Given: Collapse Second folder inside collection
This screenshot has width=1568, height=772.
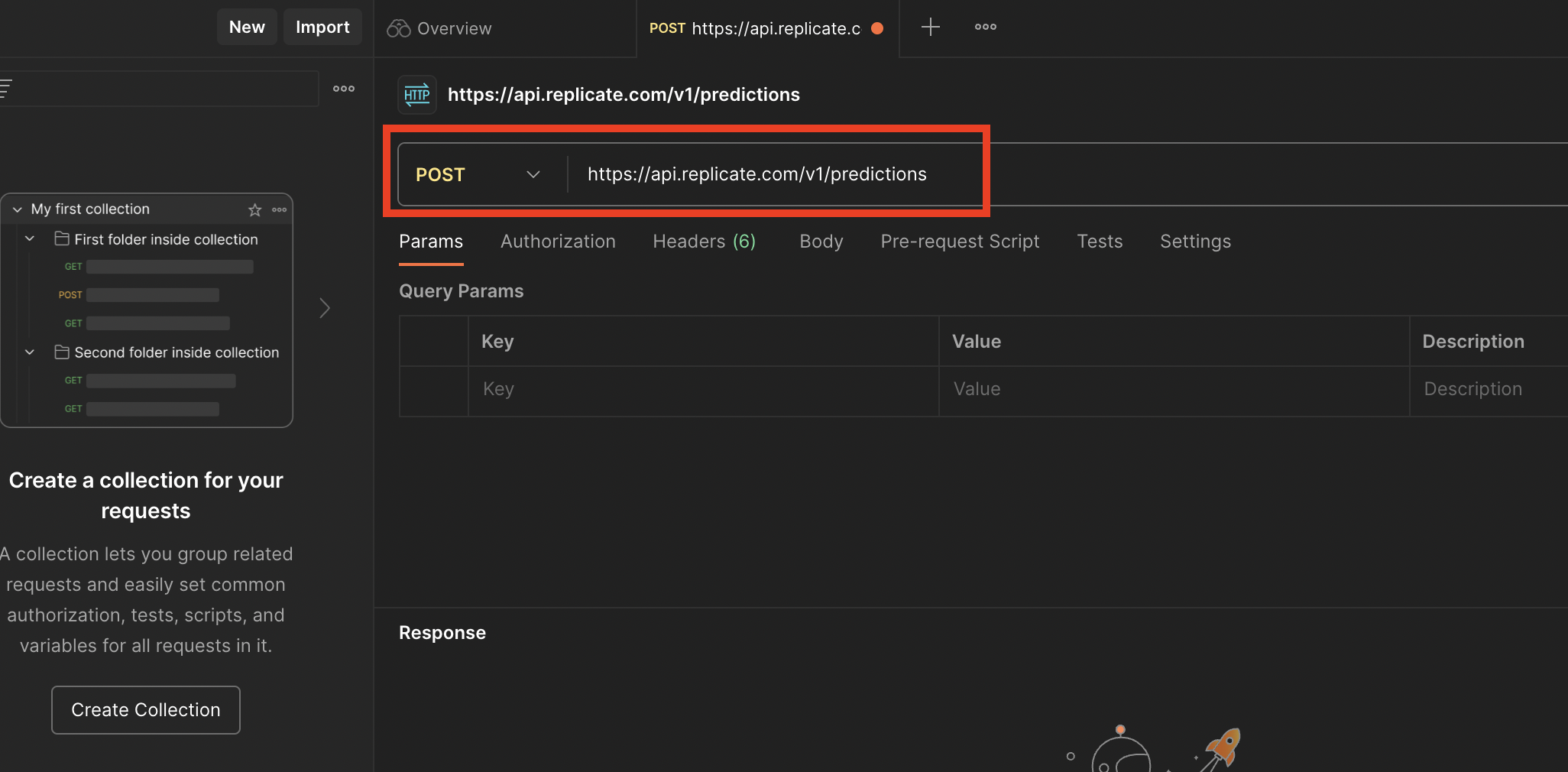Looking at the screenshot, I should (x=30, y=352).
